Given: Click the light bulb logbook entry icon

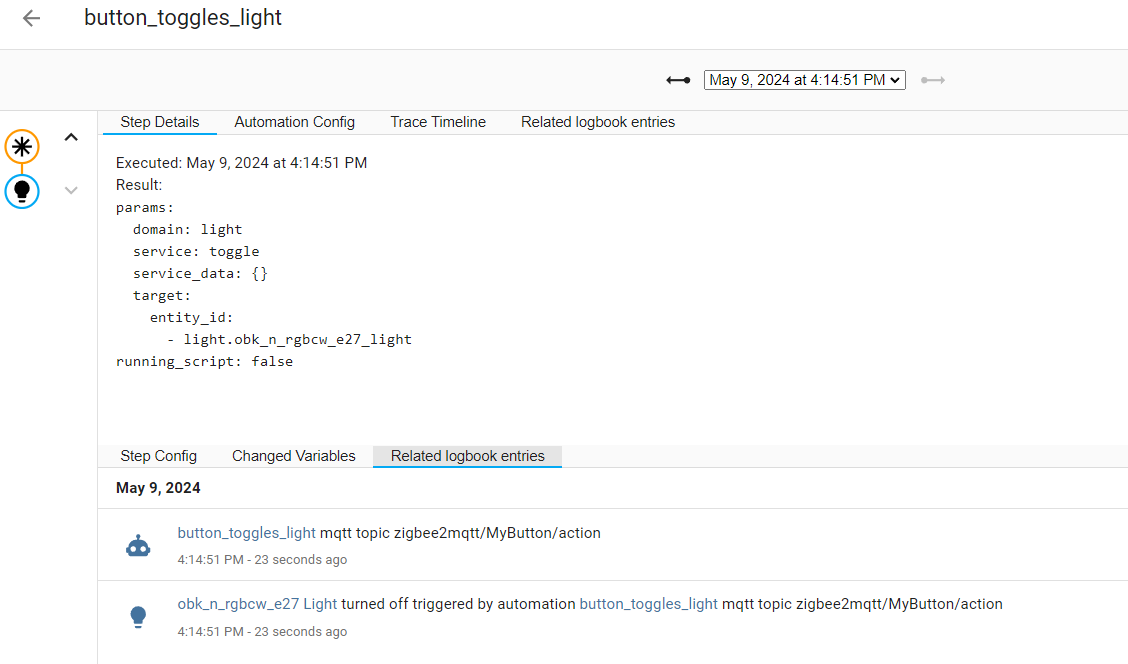Looking at the screenshot, I should [x=138, y=617].
